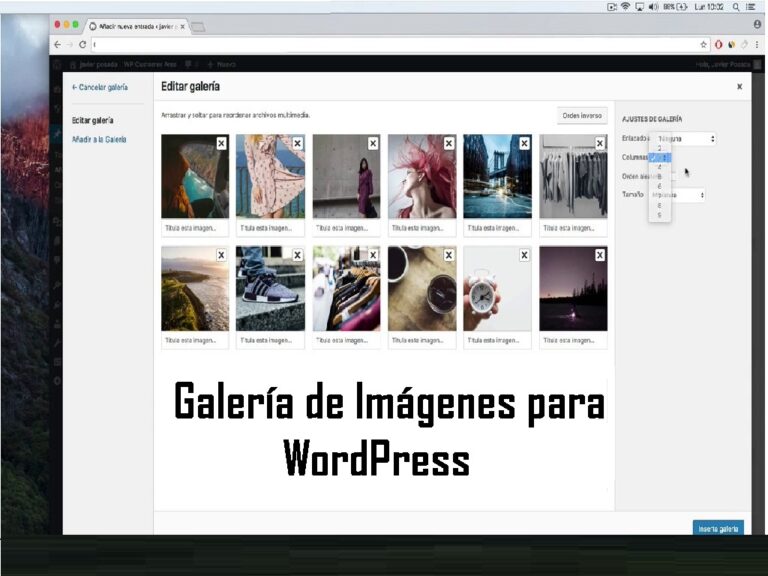Reload the browser page

tap(82, 45)
